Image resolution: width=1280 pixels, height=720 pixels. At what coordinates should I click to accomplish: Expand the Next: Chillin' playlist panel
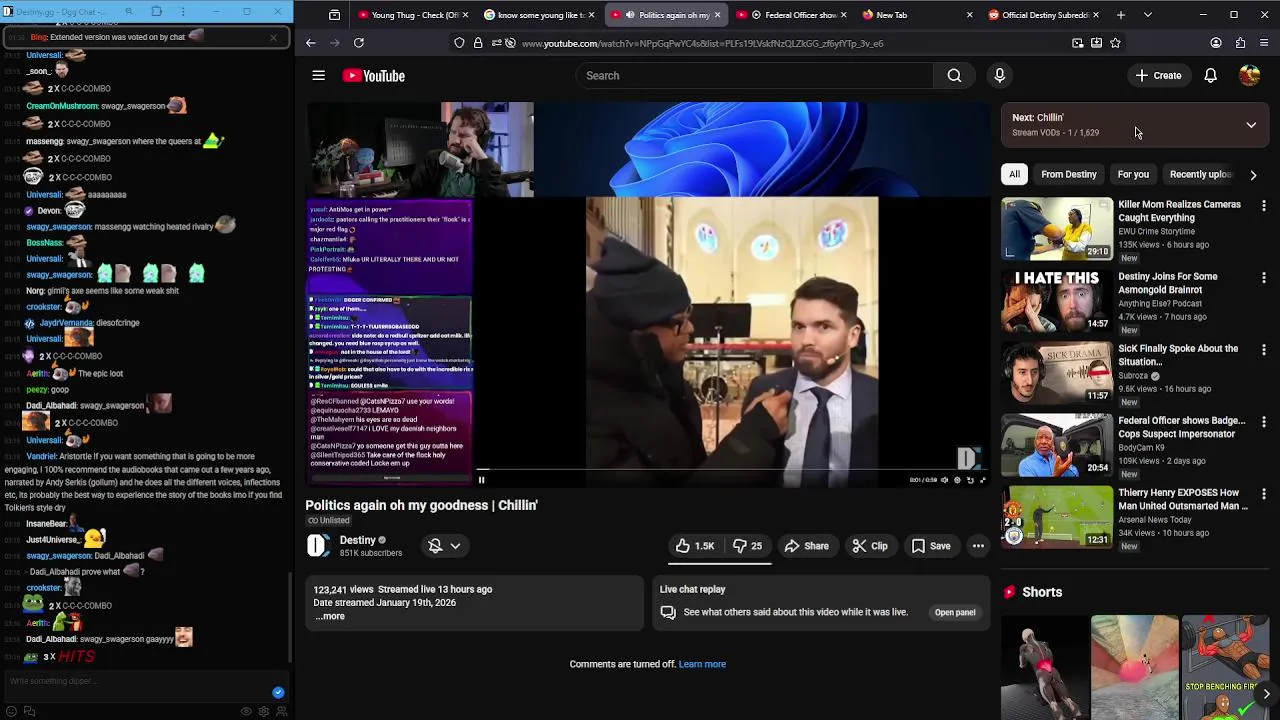(1251, 125)
